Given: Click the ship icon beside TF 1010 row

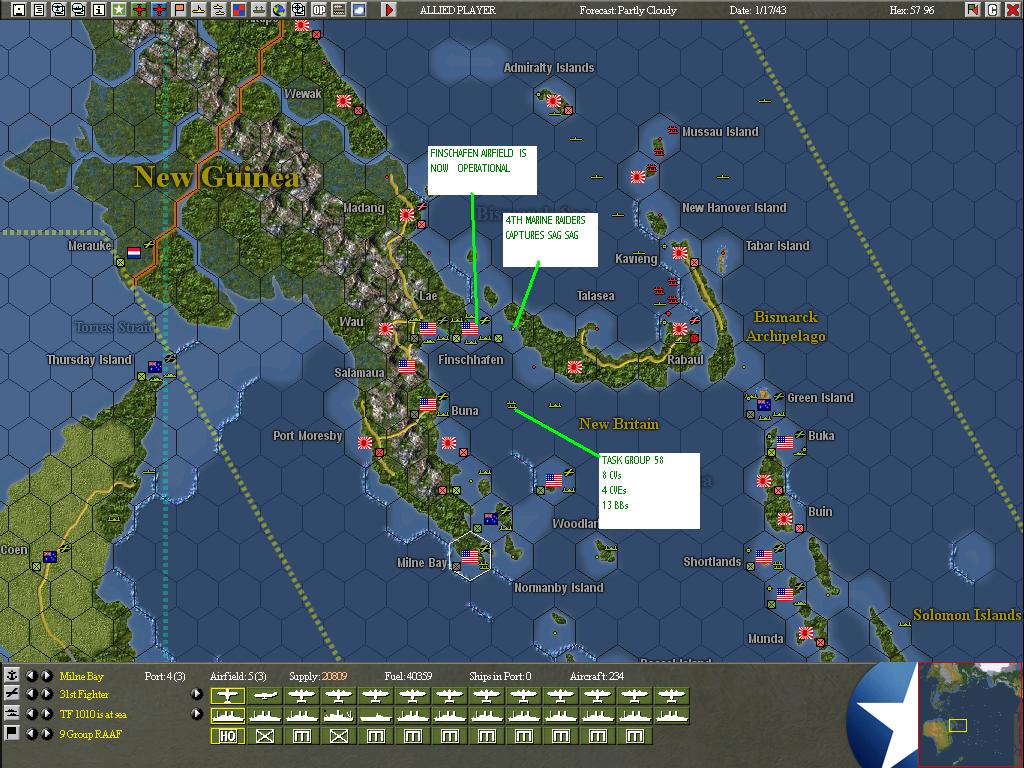Looking at the screenshot, I should click(12, 714).
